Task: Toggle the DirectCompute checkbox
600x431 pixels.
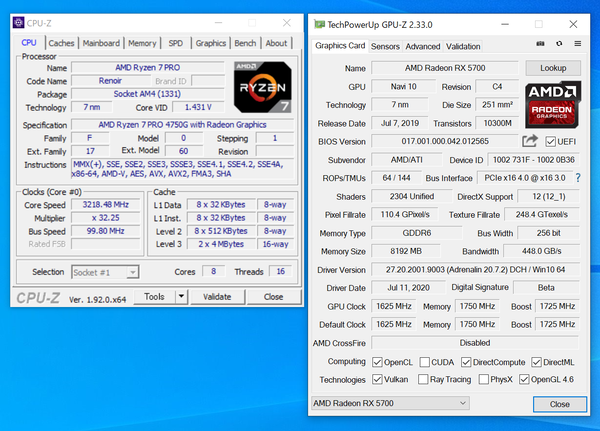Action: click(466, 362)
